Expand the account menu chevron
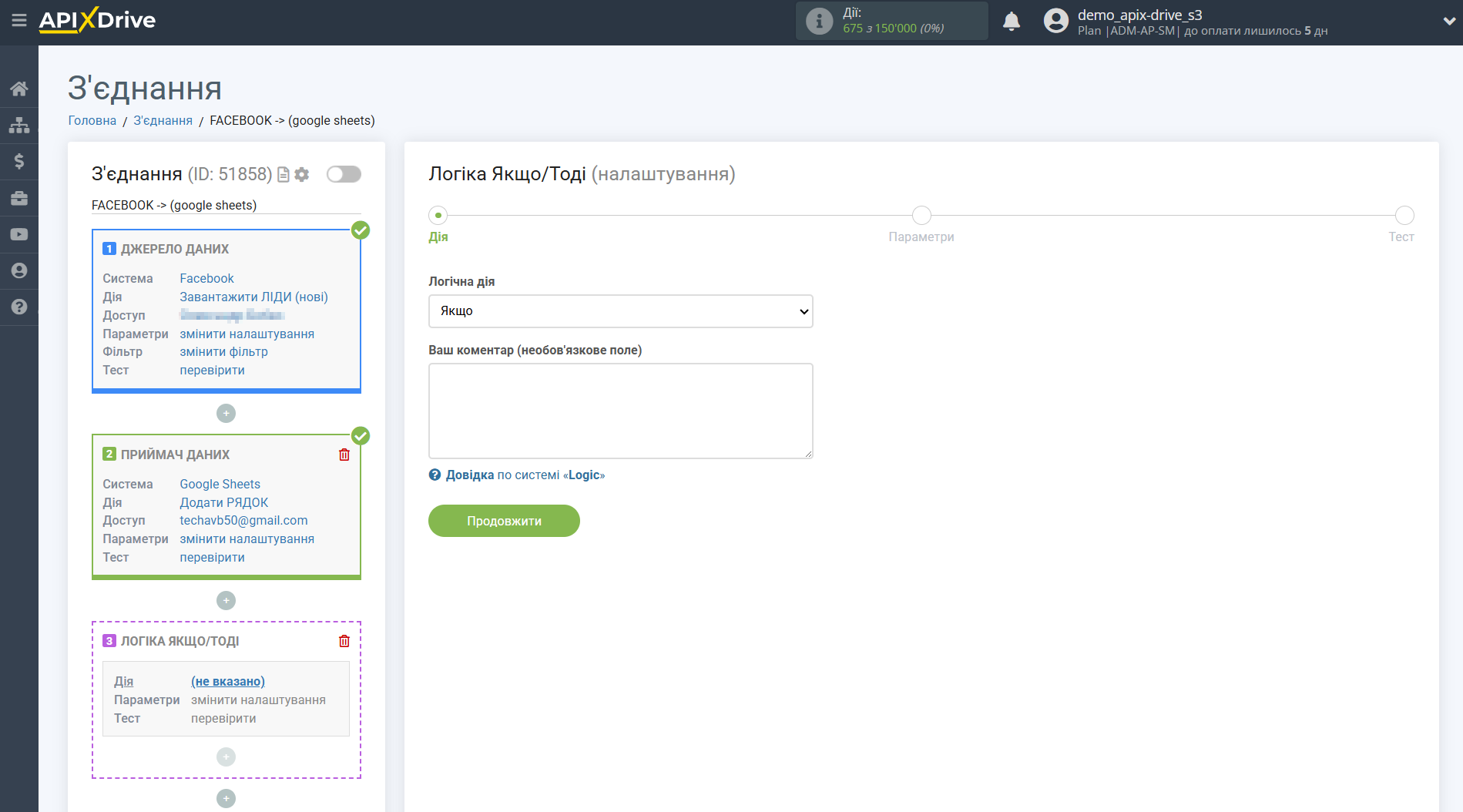Image resolution: width=1463 pixels, height=812 pixels. 1448,22
